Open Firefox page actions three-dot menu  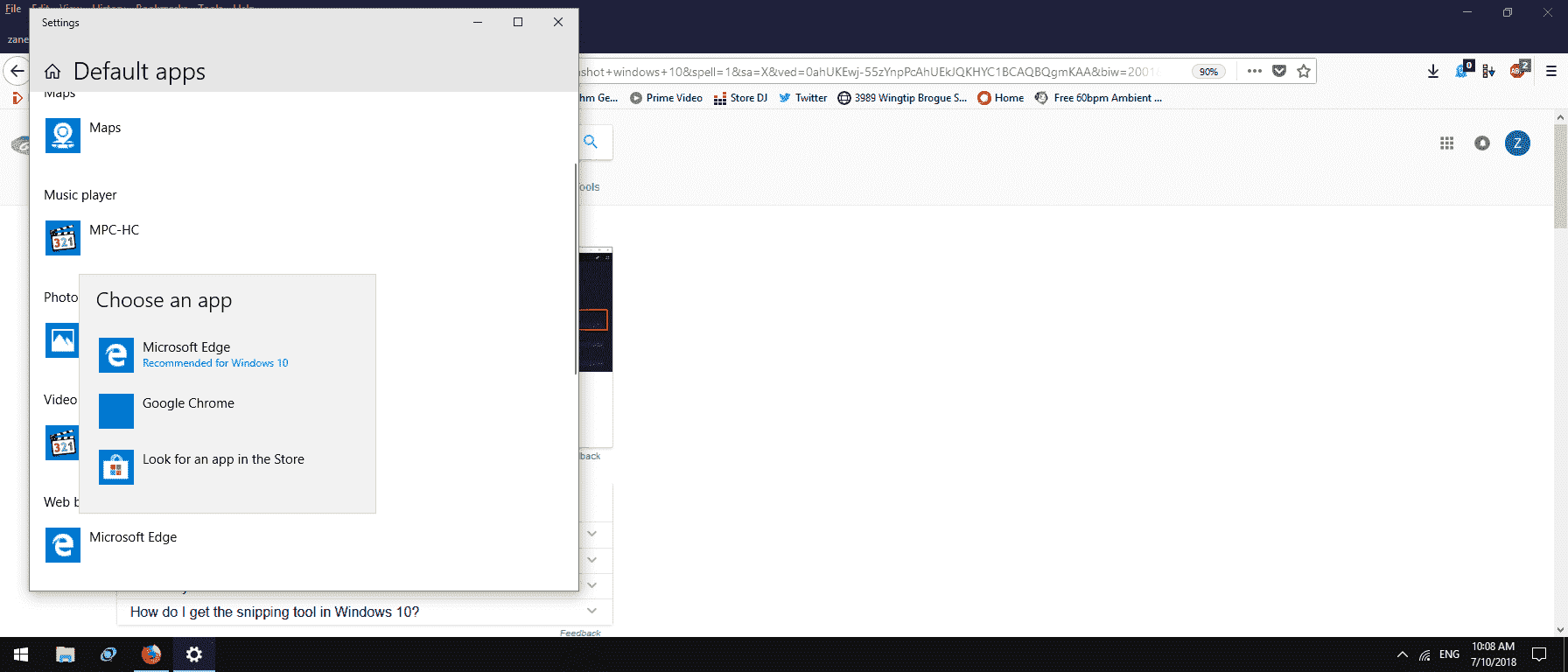1255,71
